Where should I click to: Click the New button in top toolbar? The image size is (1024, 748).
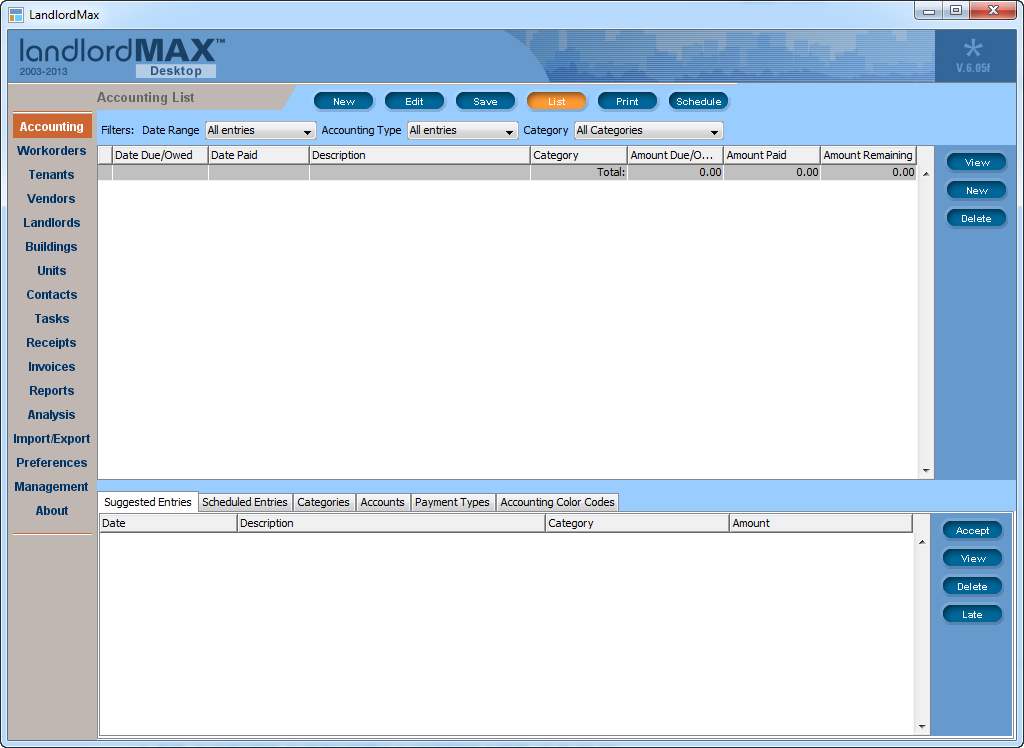tap(344, 101)
